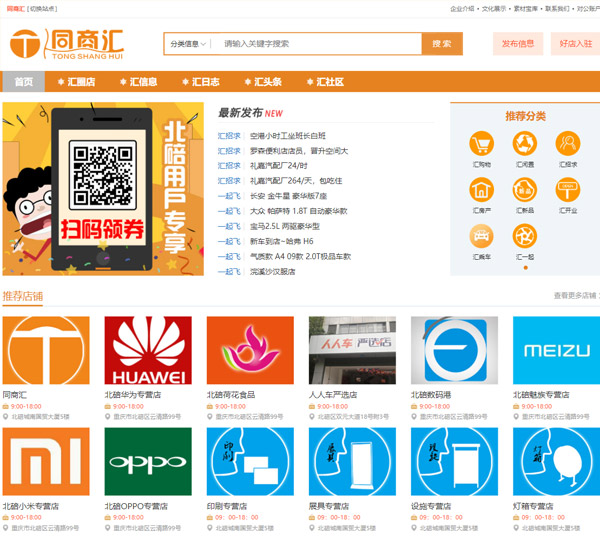Open the 长安 金牛星 豪华版7座 listing
Image resolution: width=600 pixels, height=540 pixels.
[x=288, y=196]
